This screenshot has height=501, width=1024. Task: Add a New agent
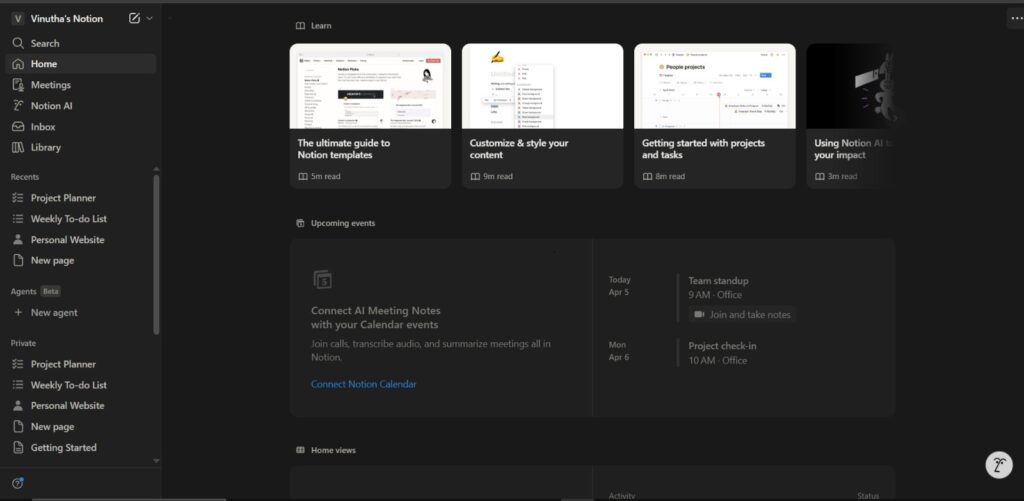pyautogui.click(x=53, y=313)
